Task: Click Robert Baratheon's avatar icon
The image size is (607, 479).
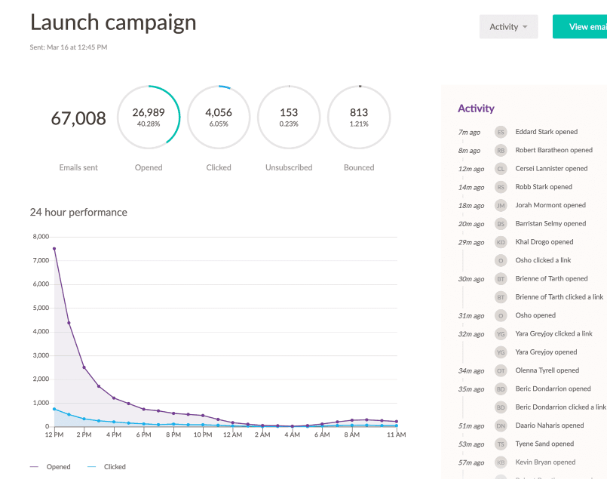Action: pyautogui.click(x=501, y=150)
